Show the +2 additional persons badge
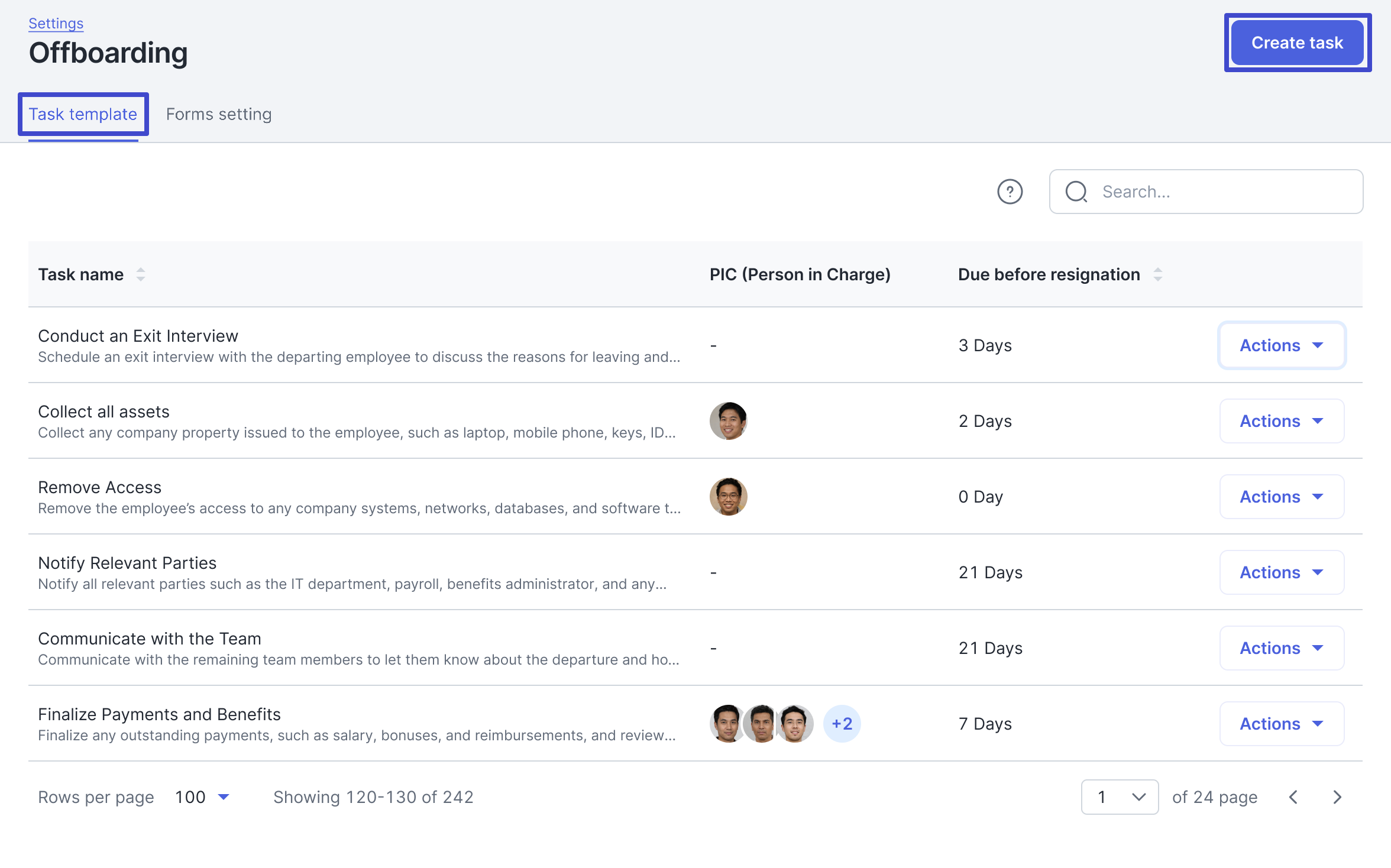 [842, 724]
